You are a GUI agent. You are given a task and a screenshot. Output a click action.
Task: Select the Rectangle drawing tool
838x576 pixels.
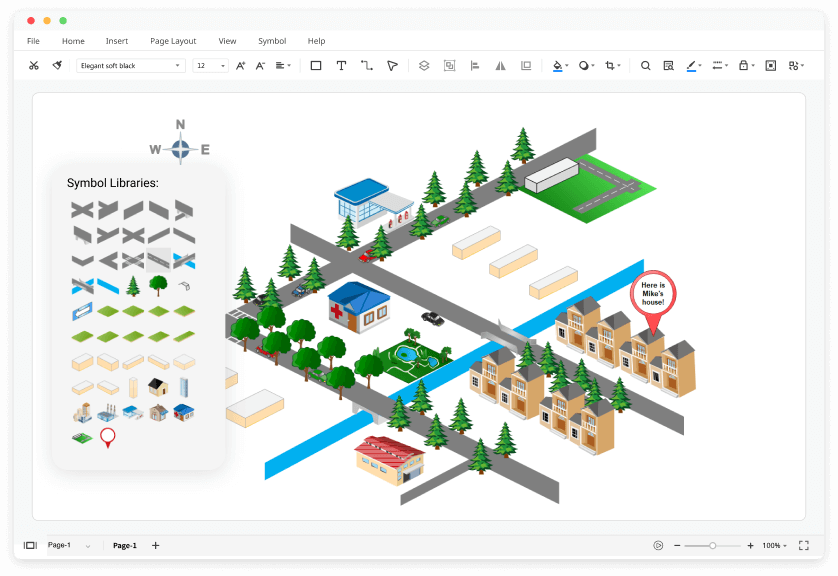(315, 65)
